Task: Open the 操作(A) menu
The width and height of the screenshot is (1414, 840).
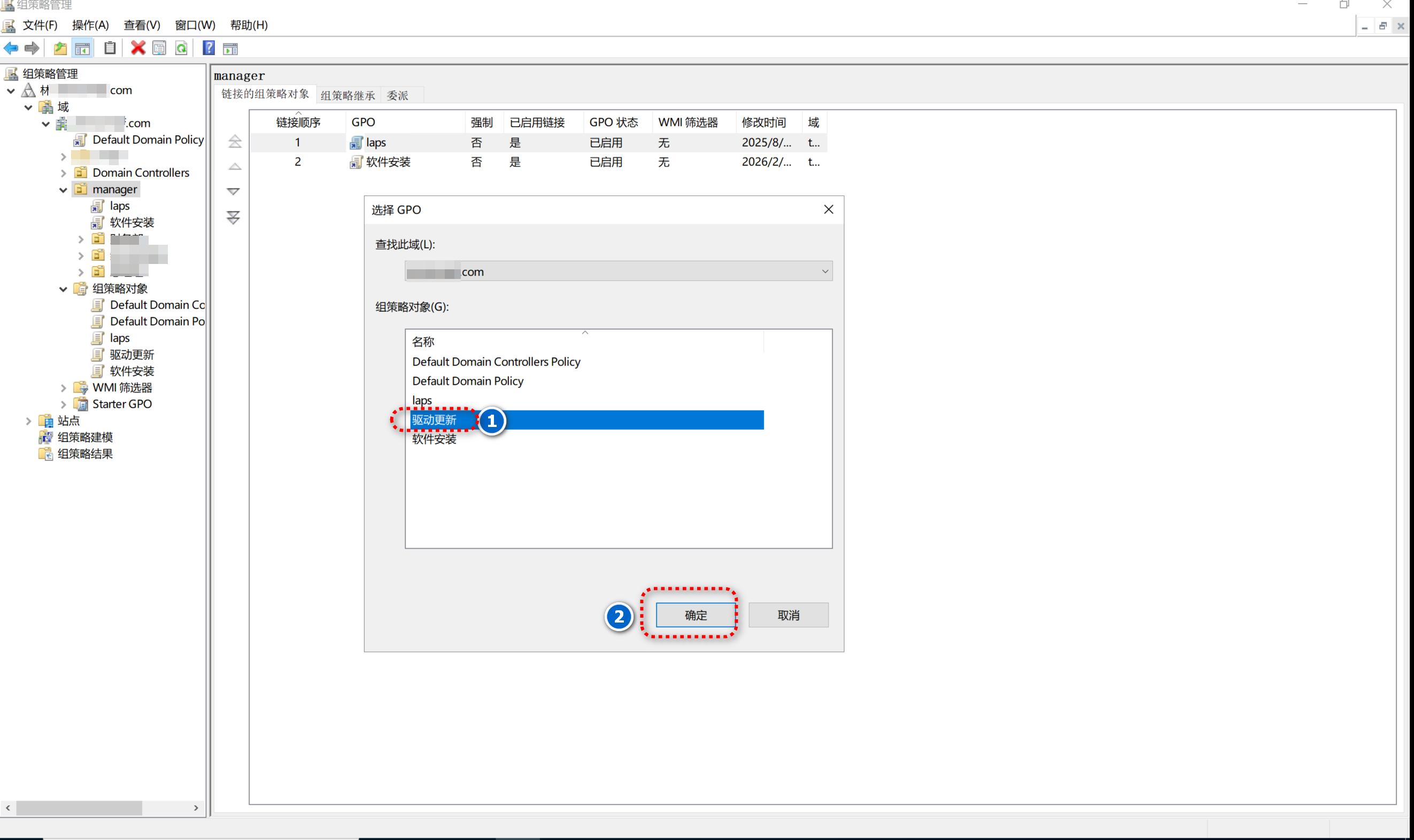Action: click(90, 25)
